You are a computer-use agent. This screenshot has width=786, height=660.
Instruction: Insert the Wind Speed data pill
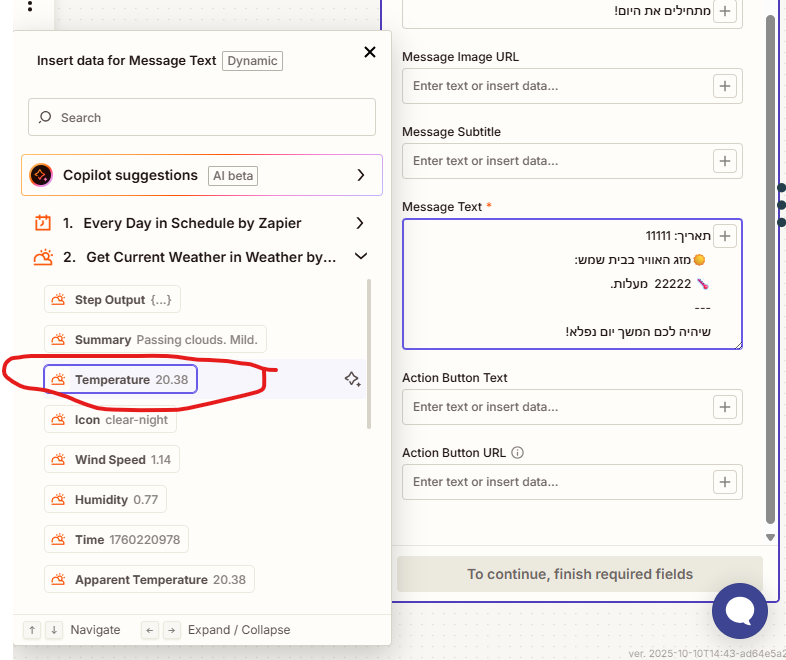tap(112, 460)
